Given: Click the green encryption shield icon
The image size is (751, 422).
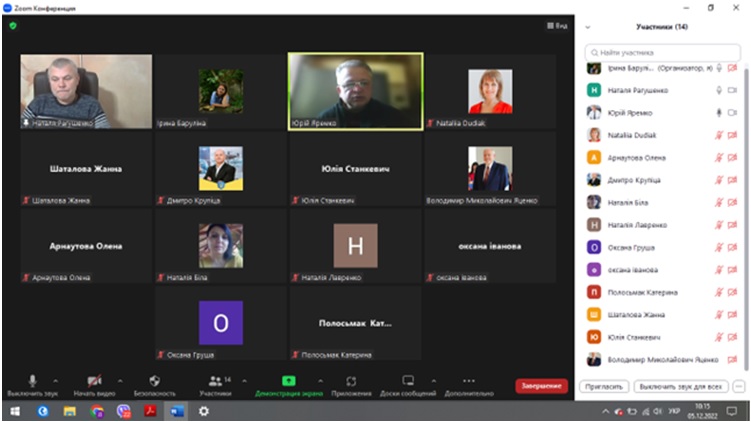Looking at the screenshot, I should tap(13, 26).
